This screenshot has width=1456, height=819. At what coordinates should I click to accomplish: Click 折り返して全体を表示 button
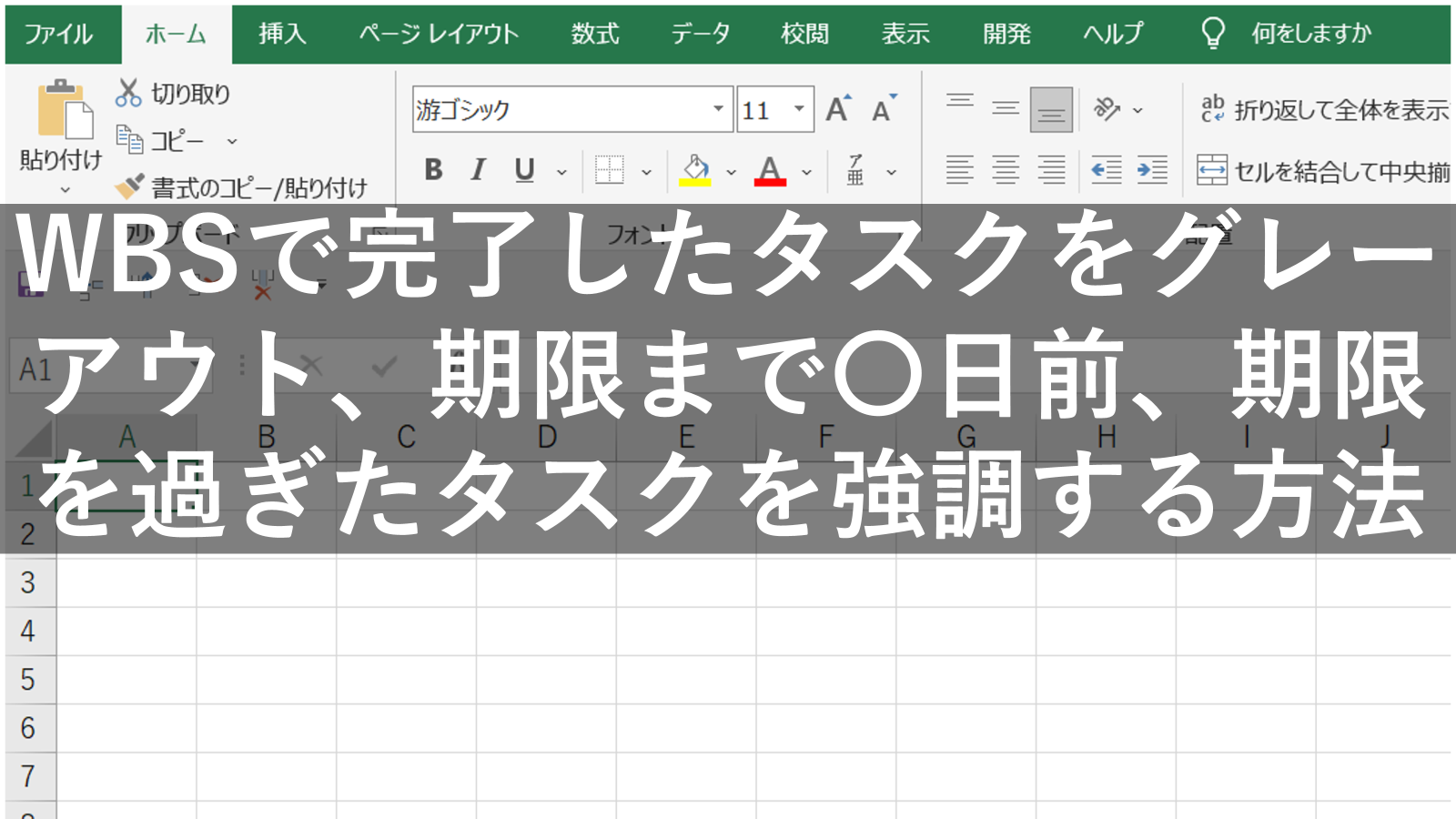tap(1325, 110)
